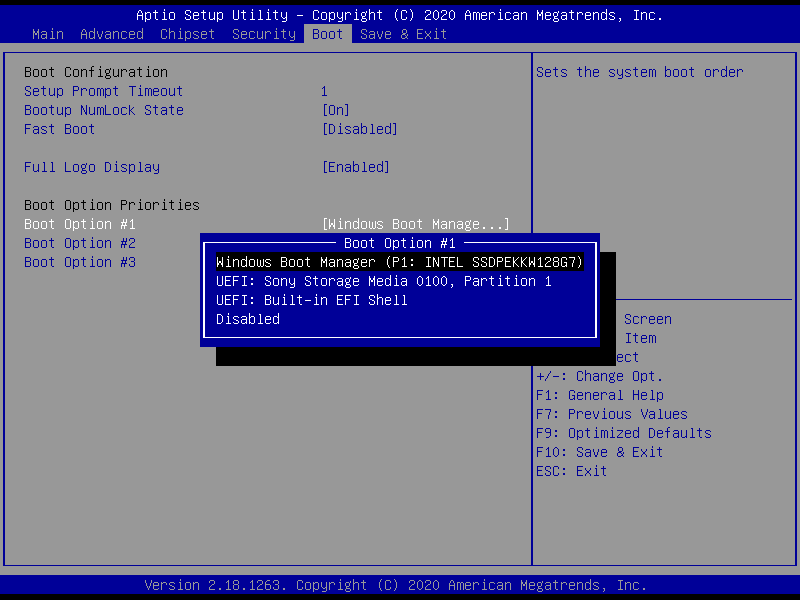This screenshot has width=800, height=600.
Task: Click the 'F10: Save & Exit' hint
Action: [599, 453]
